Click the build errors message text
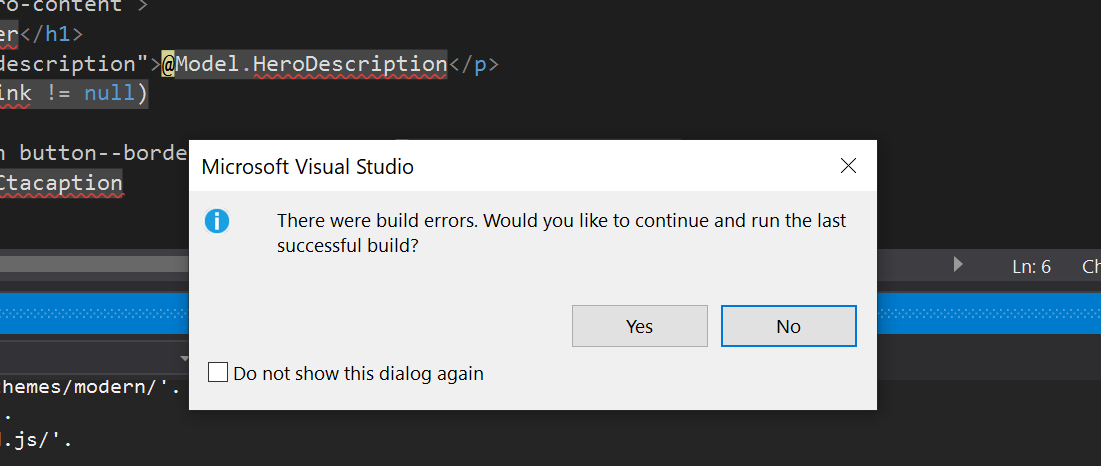This screenshot has height=466, width=1101. click(562, 234)
